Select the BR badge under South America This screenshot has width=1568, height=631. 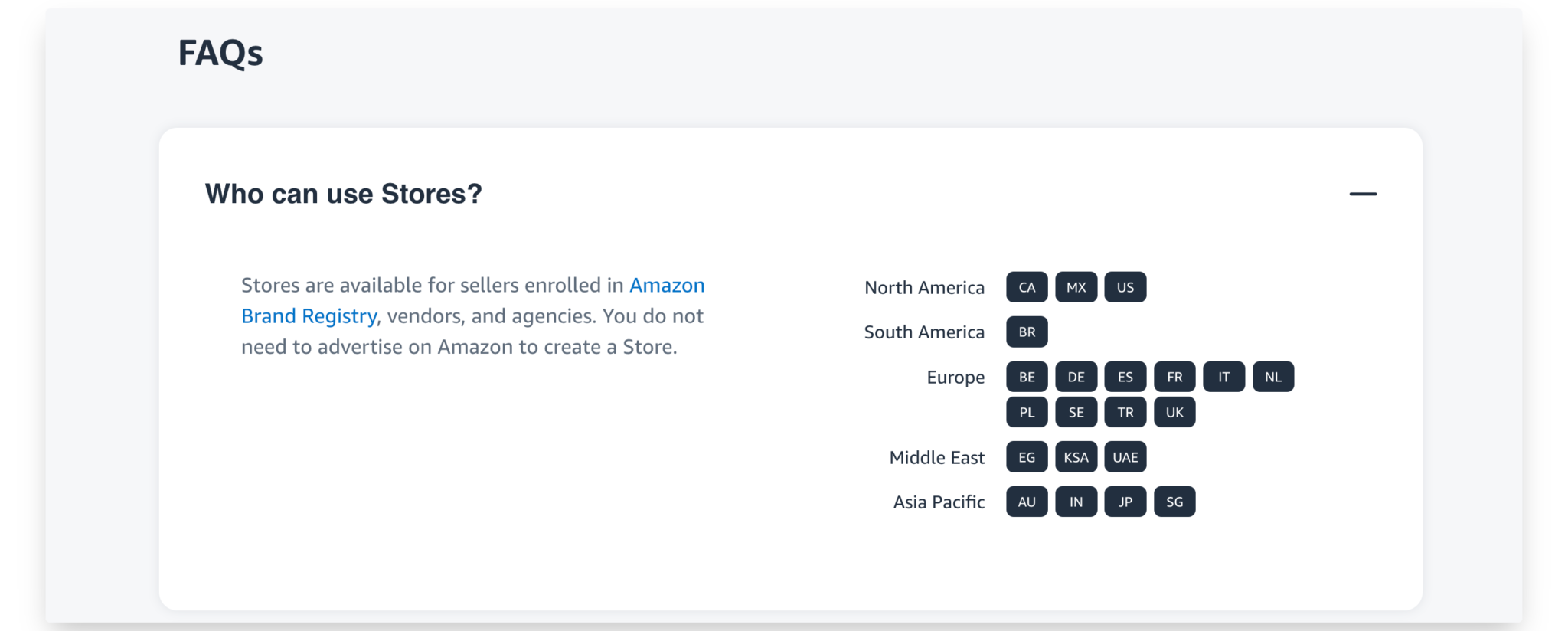click(x=1026, y=332)
